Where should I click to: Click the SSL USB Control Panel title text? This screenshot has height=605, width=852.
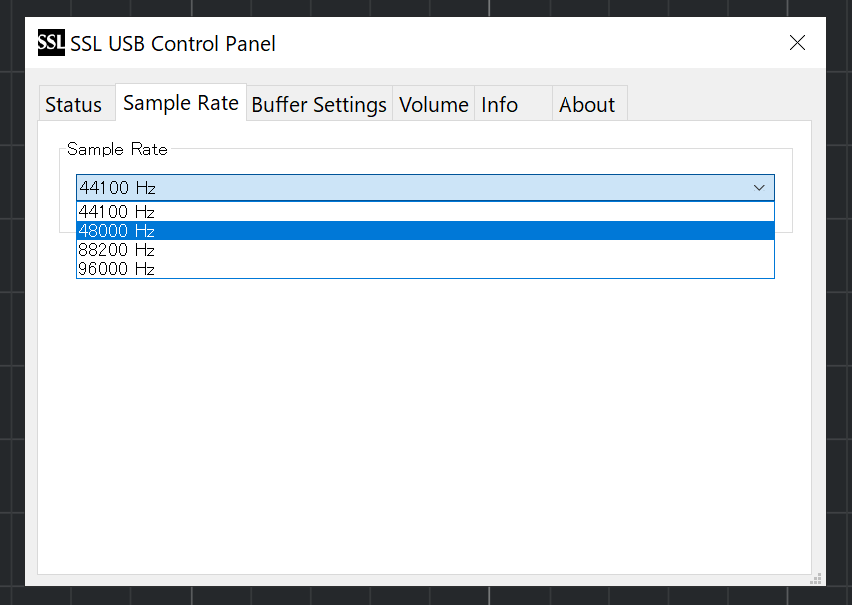[173, 43]
